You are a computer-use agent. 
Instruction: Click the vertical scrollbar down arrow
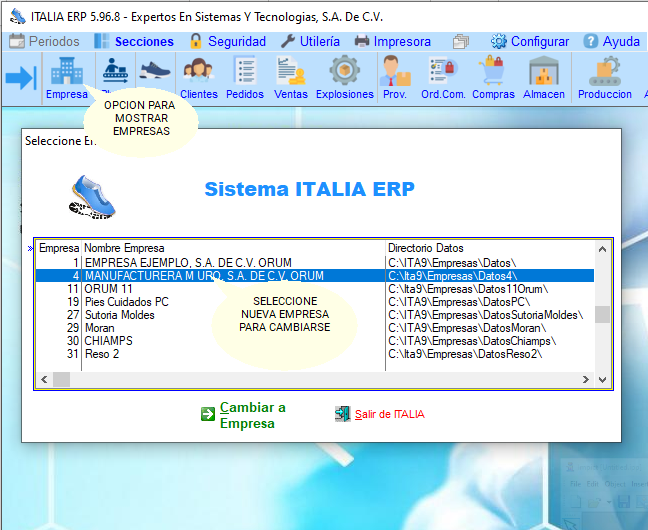click(603, 380)
